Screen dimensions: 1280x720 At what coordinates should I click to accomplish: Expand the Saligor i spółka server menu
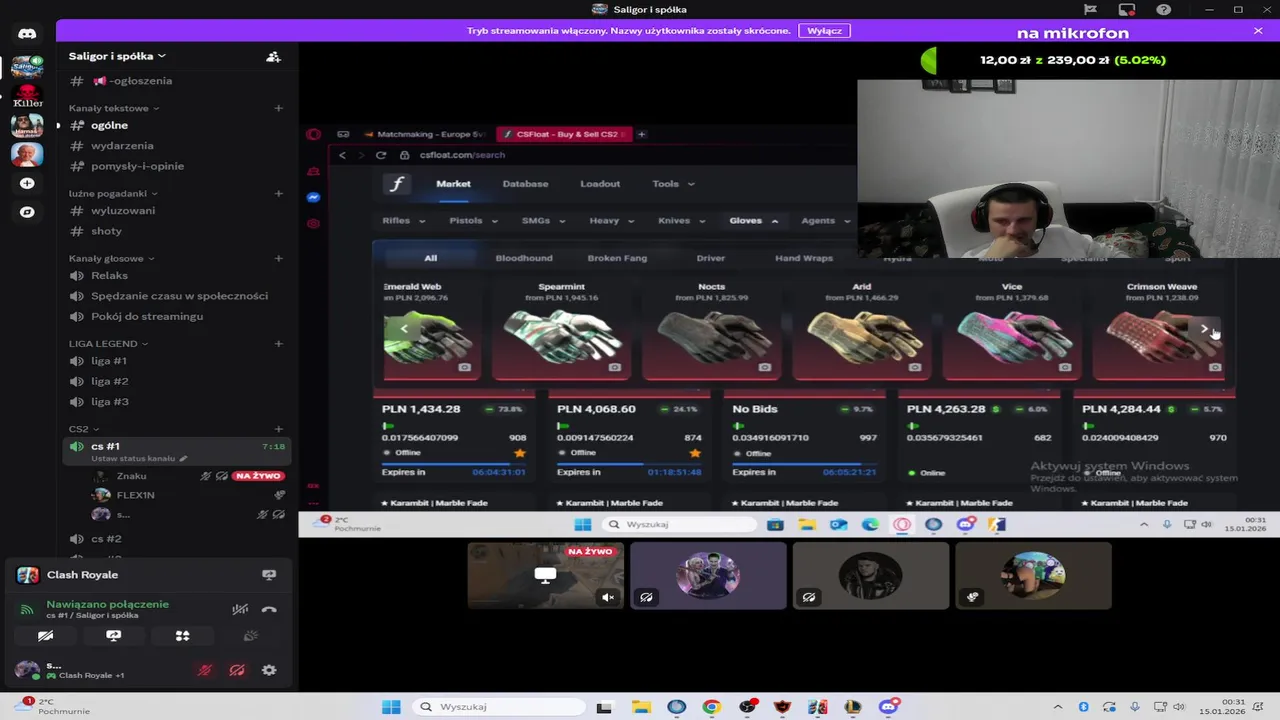click(117, 56)
